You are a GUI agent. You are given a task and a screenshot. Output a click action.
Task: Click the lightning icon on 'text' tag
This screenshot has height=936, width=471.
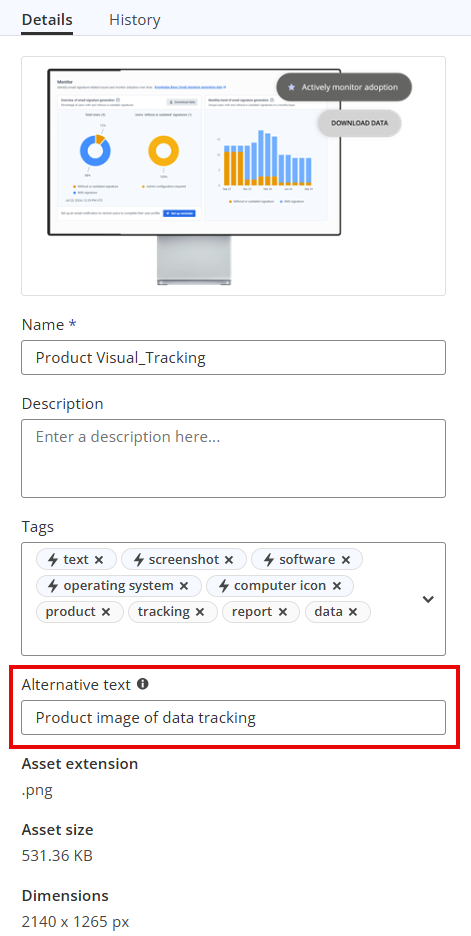(53, 560)
